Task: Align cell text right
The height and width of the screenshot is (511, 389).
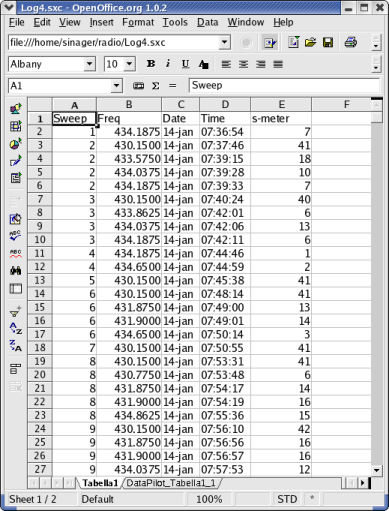Action: [261, 64]
